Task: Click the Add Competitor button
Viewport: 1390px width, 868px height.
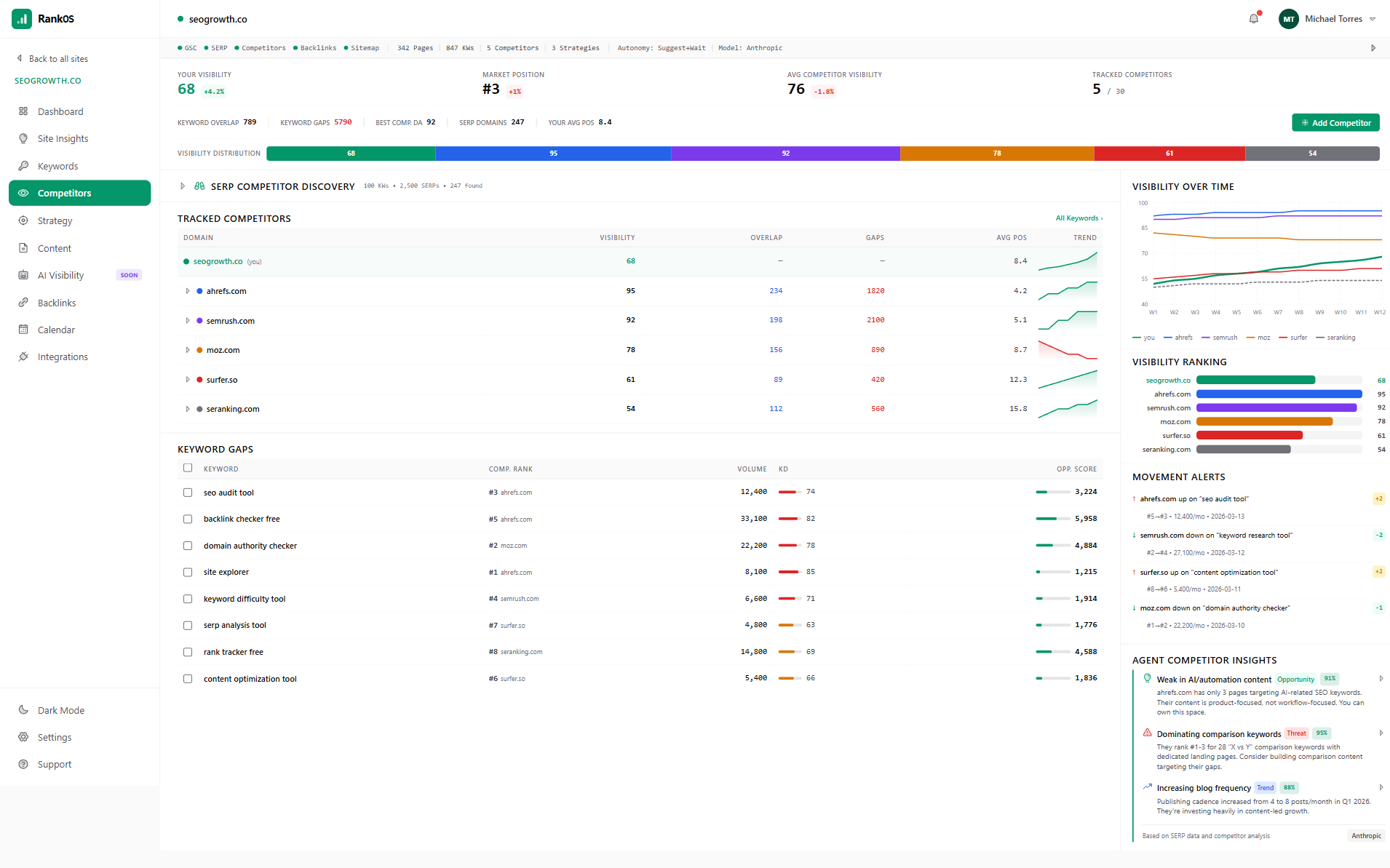Action: [x=1335, y=122]
